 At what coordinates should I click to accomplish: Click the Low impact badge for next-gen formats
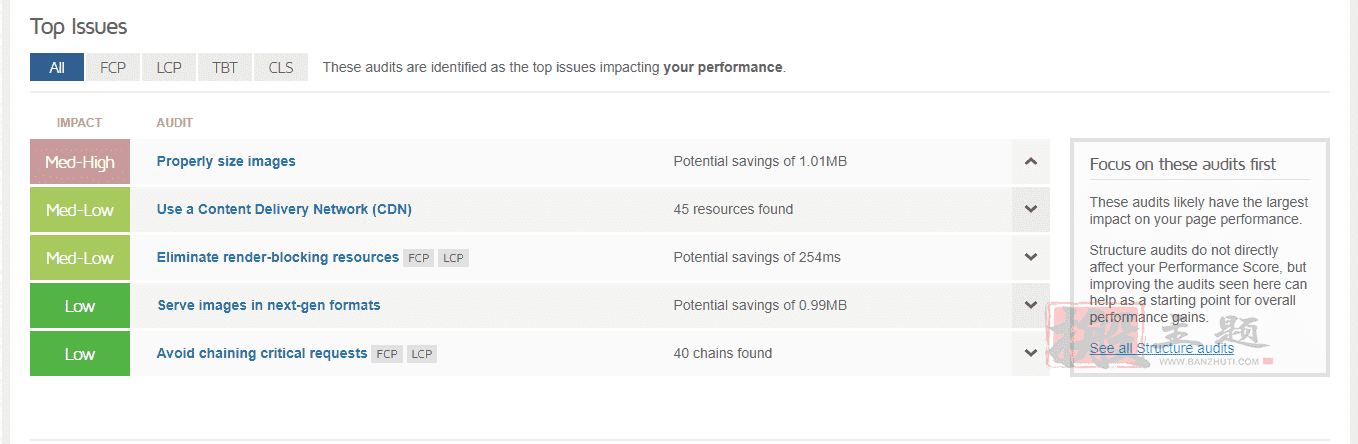(x=80, y=306)
